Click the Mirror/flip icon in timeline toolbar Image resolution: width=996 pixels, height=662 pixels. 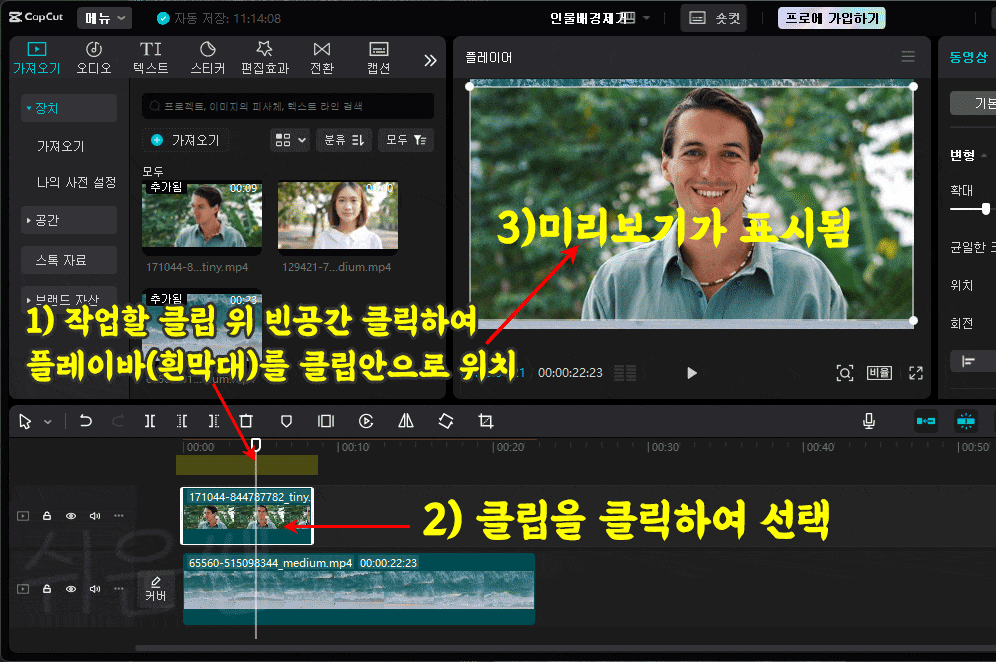click(x=406, y=421)
